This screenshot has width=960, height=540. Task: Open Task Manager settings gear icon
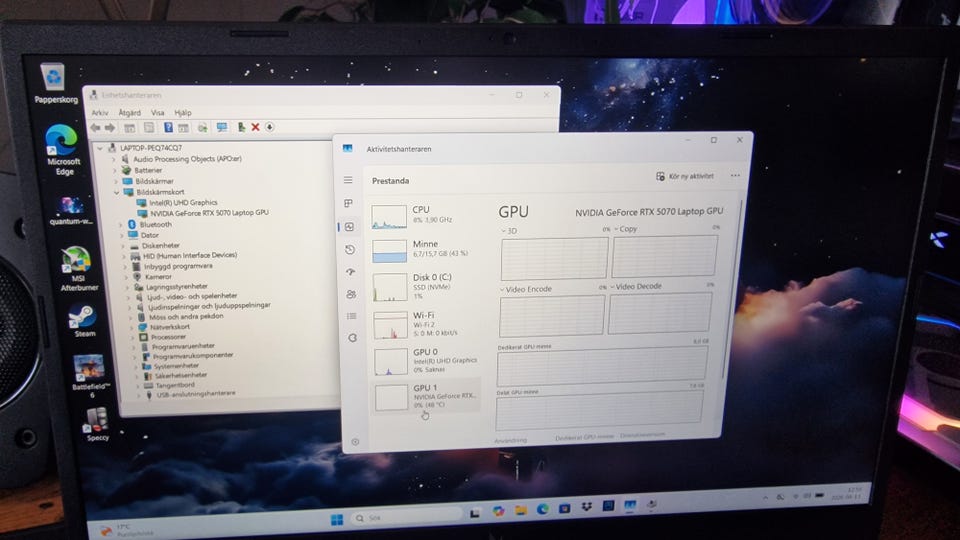pos(355,441)
